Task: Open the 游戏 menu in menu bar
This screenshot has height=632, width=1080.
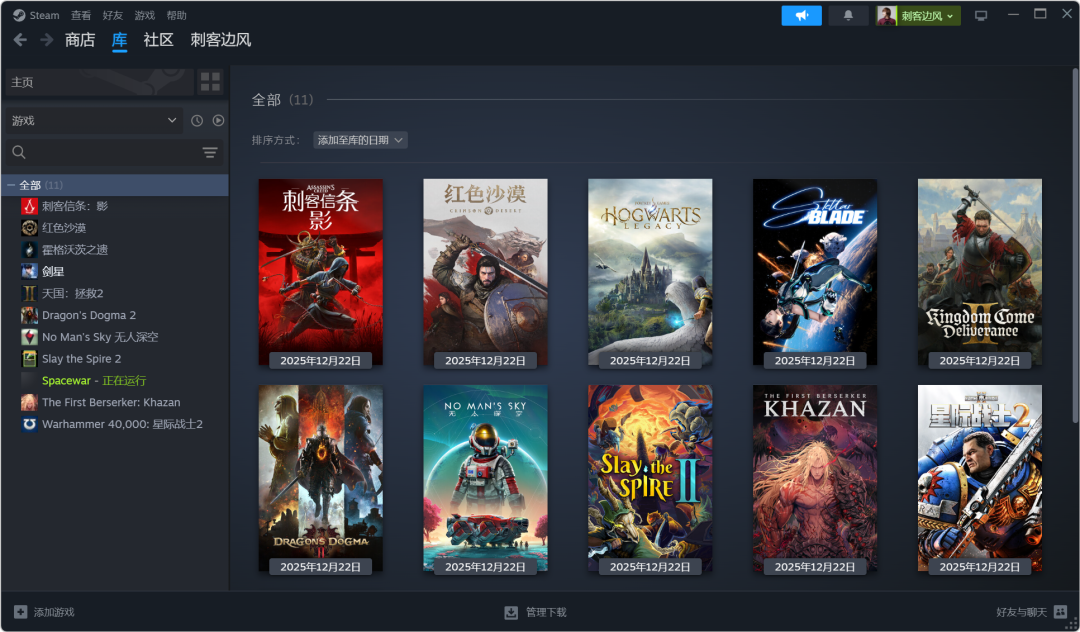Action: 145,15
